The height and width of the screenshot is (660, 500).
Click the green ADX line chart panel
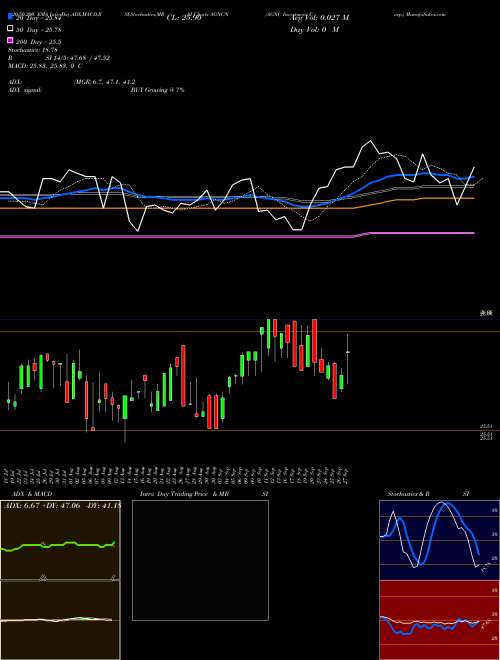[x=60, y=540]
